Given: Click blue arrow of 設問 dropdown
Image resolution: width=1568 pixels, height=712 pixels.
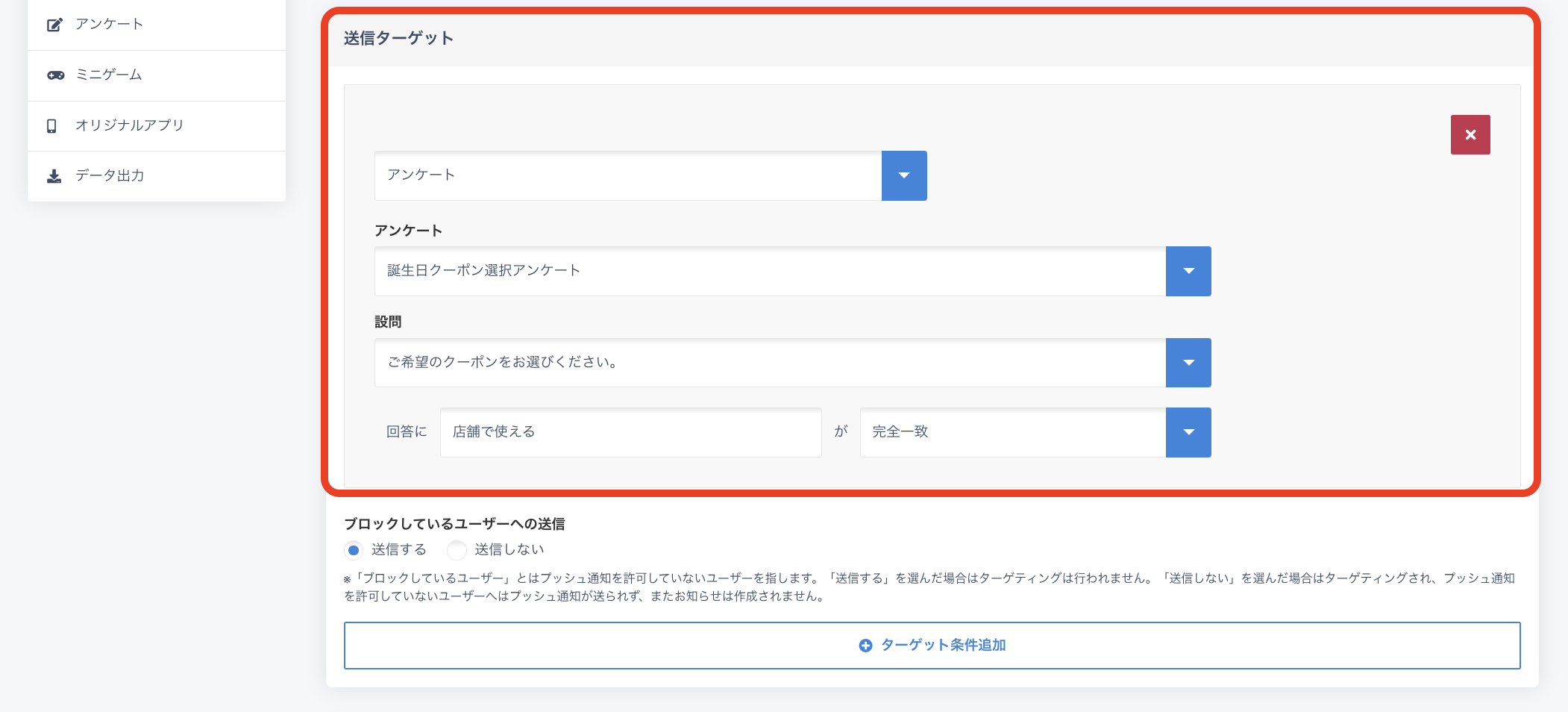Looking at the screenshot, I should (x=1188, y=363).
